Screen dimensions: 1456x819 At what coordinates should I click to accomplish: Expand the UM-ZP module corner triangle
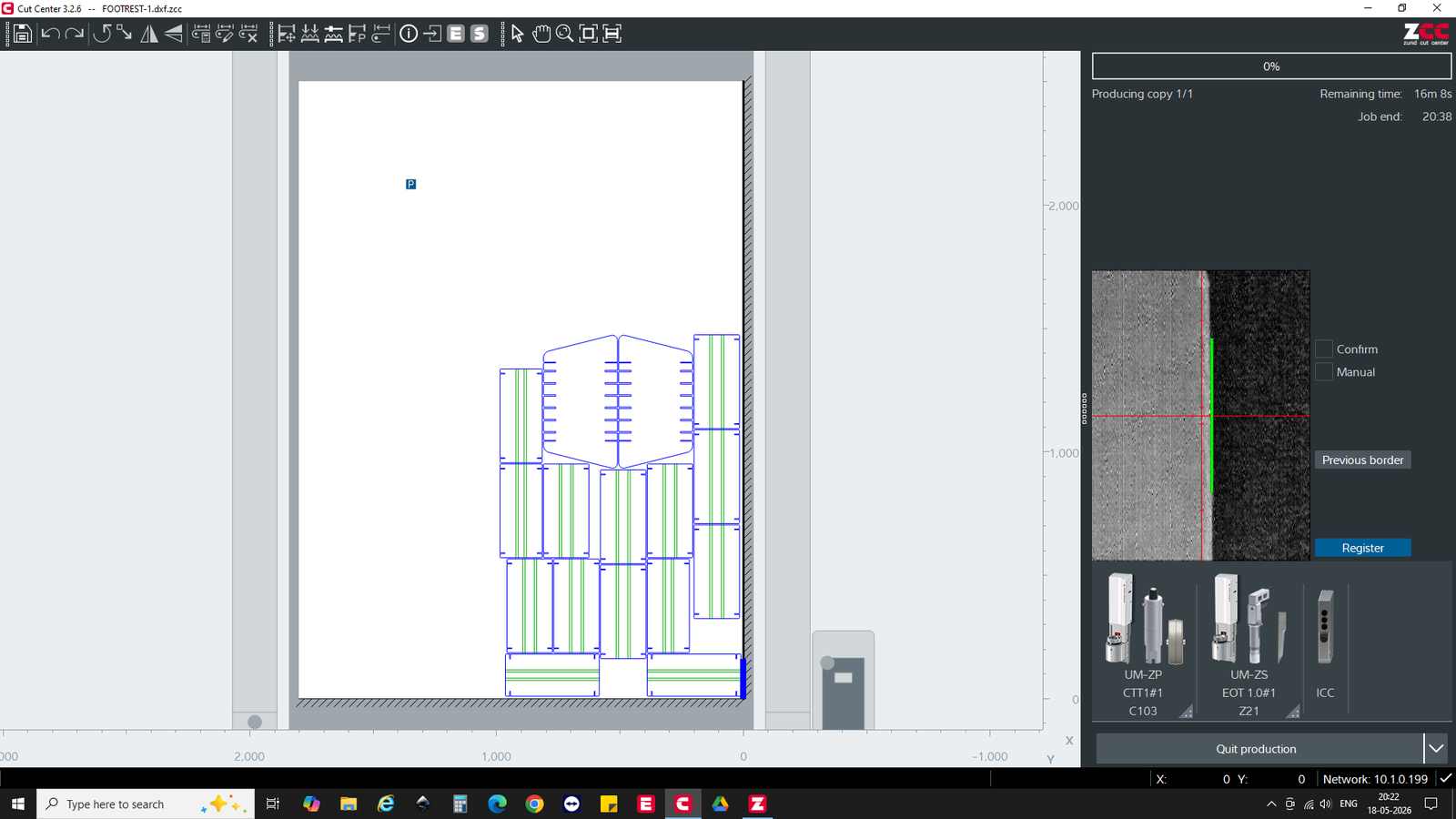coord(1186,712)
